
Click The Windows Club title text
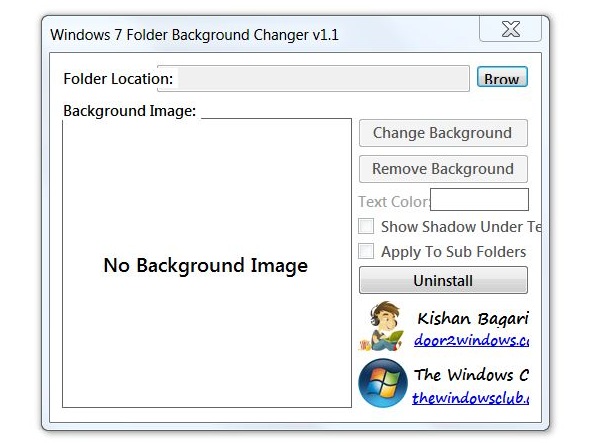tap(471, 375)
